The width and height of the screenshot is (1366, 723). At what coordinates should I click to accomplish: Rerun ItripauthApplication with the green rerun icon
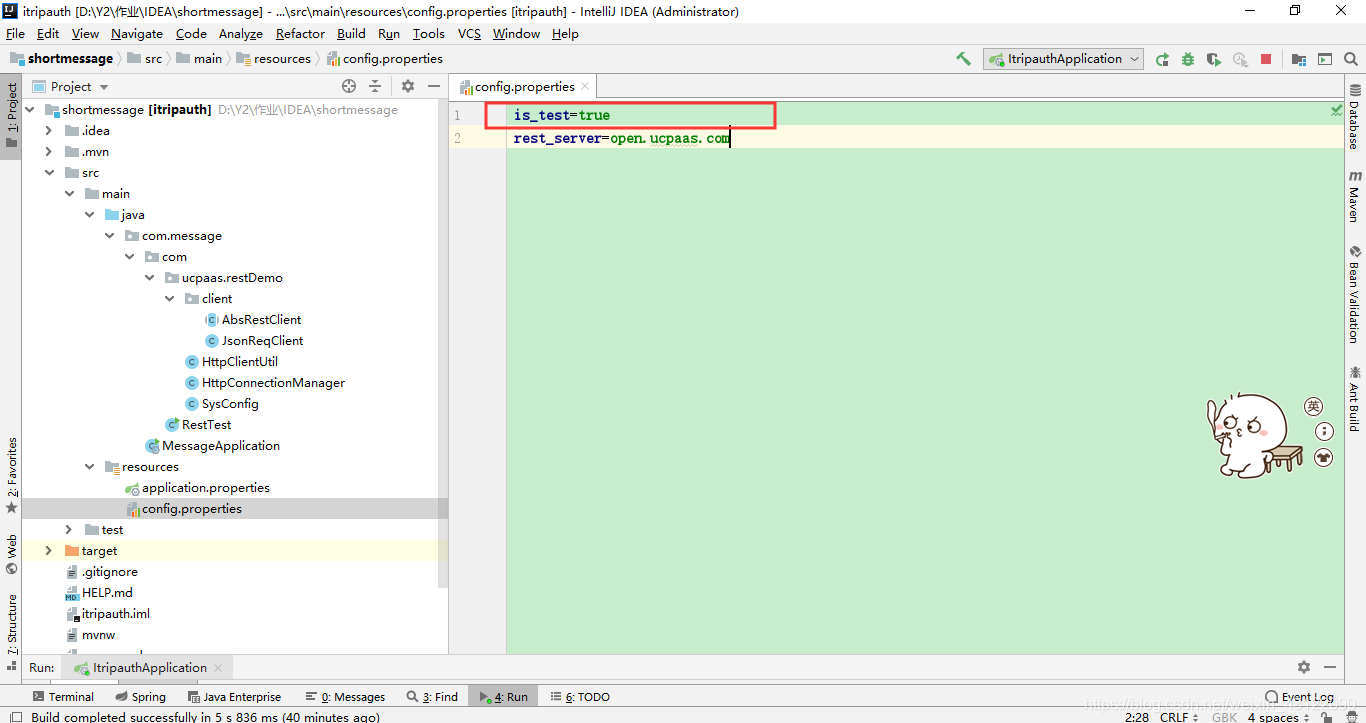[x=1162, y=59]
